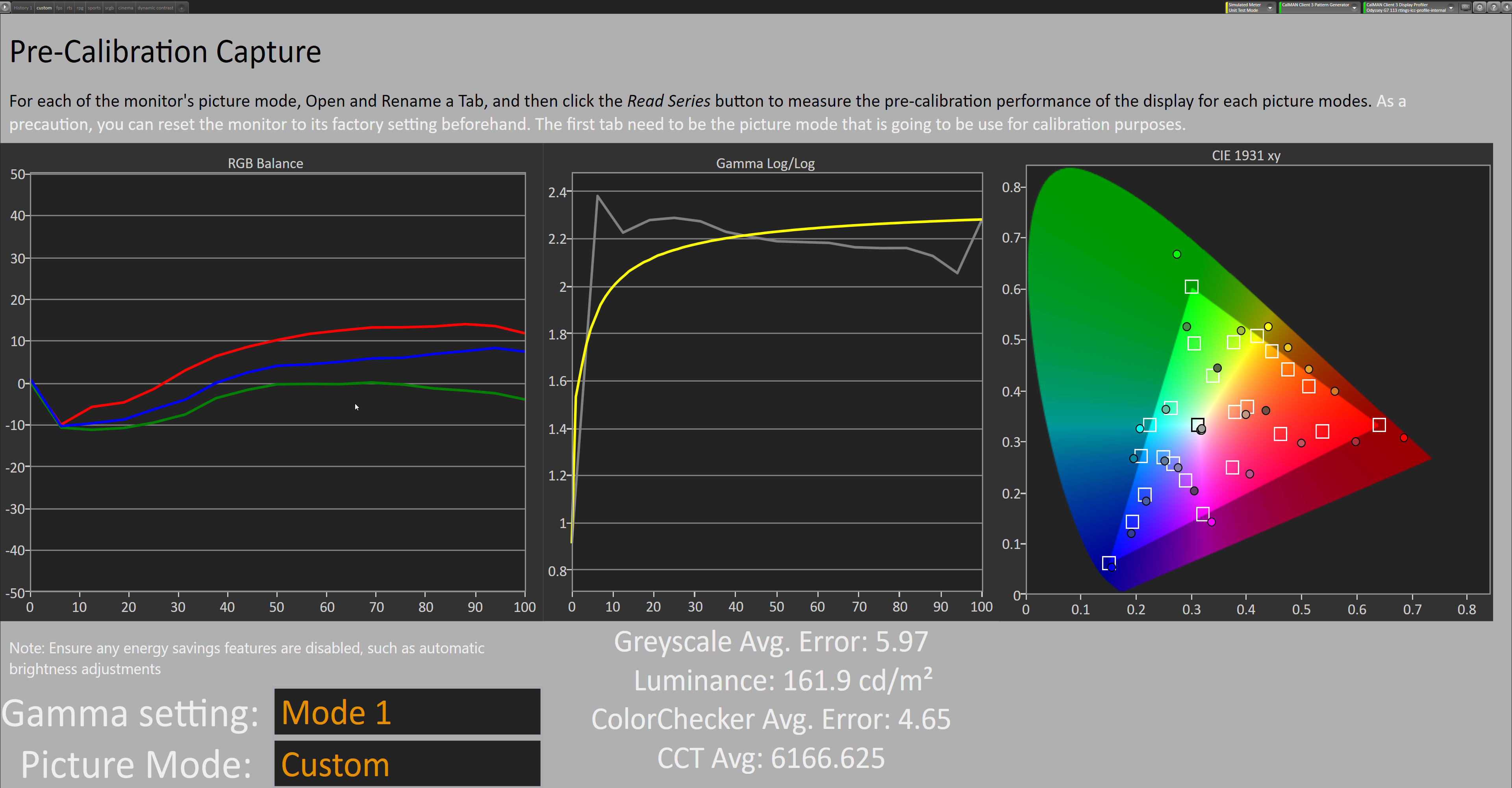Image resolution: width=1512 pixels, height=788 pixels.
Task: Switch to the fps tab
Action: (59, 7)
